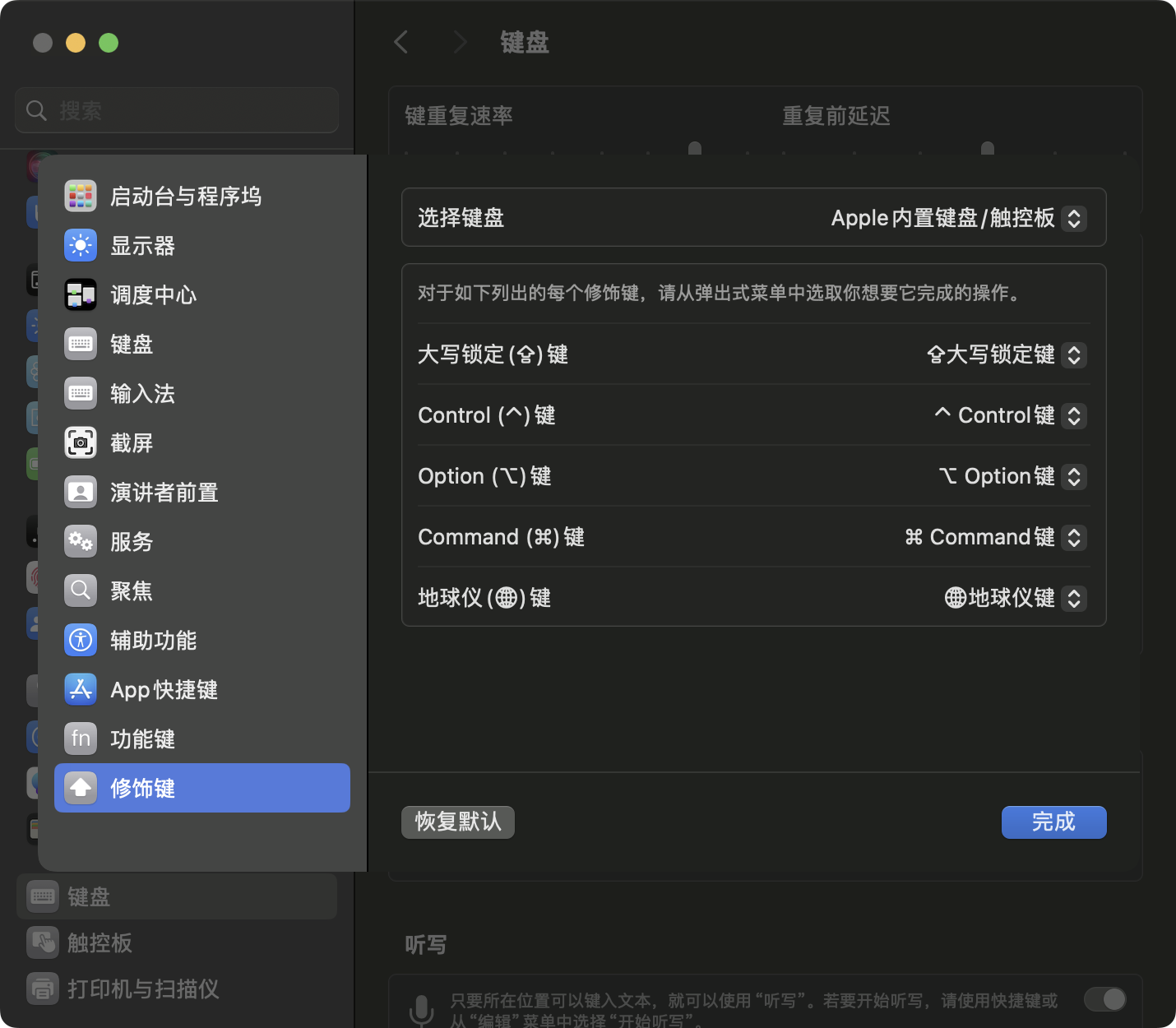Click the Displays sun icon (显示器)
Screen dimensions: 1176x1028
81,245
